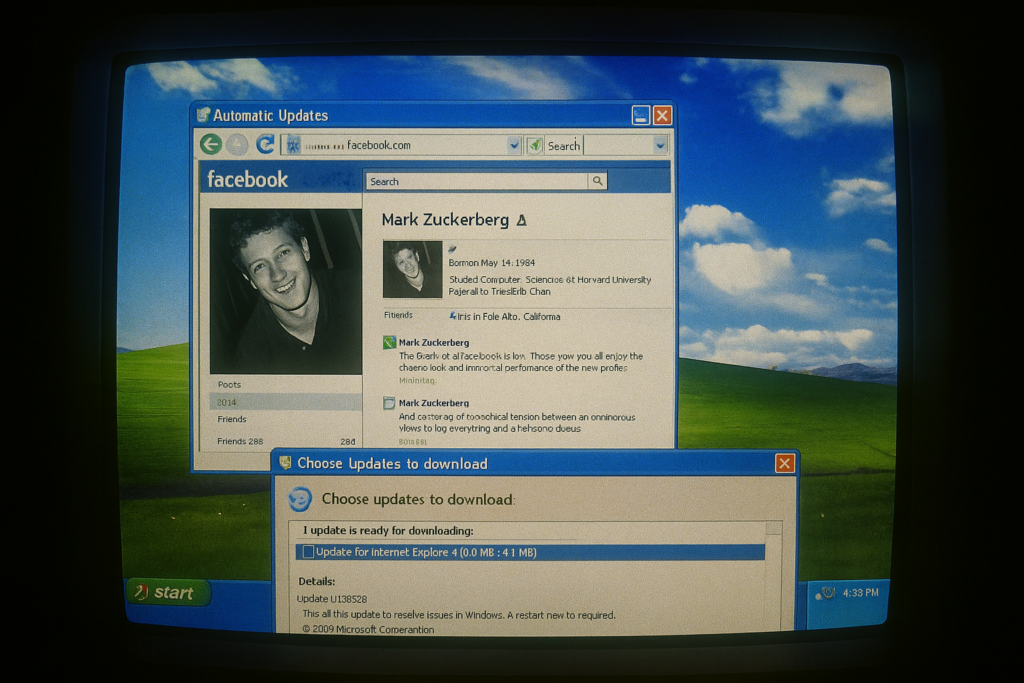Click the location icon before Palo Alto text

pyautogui.click(x=453, y=316)
